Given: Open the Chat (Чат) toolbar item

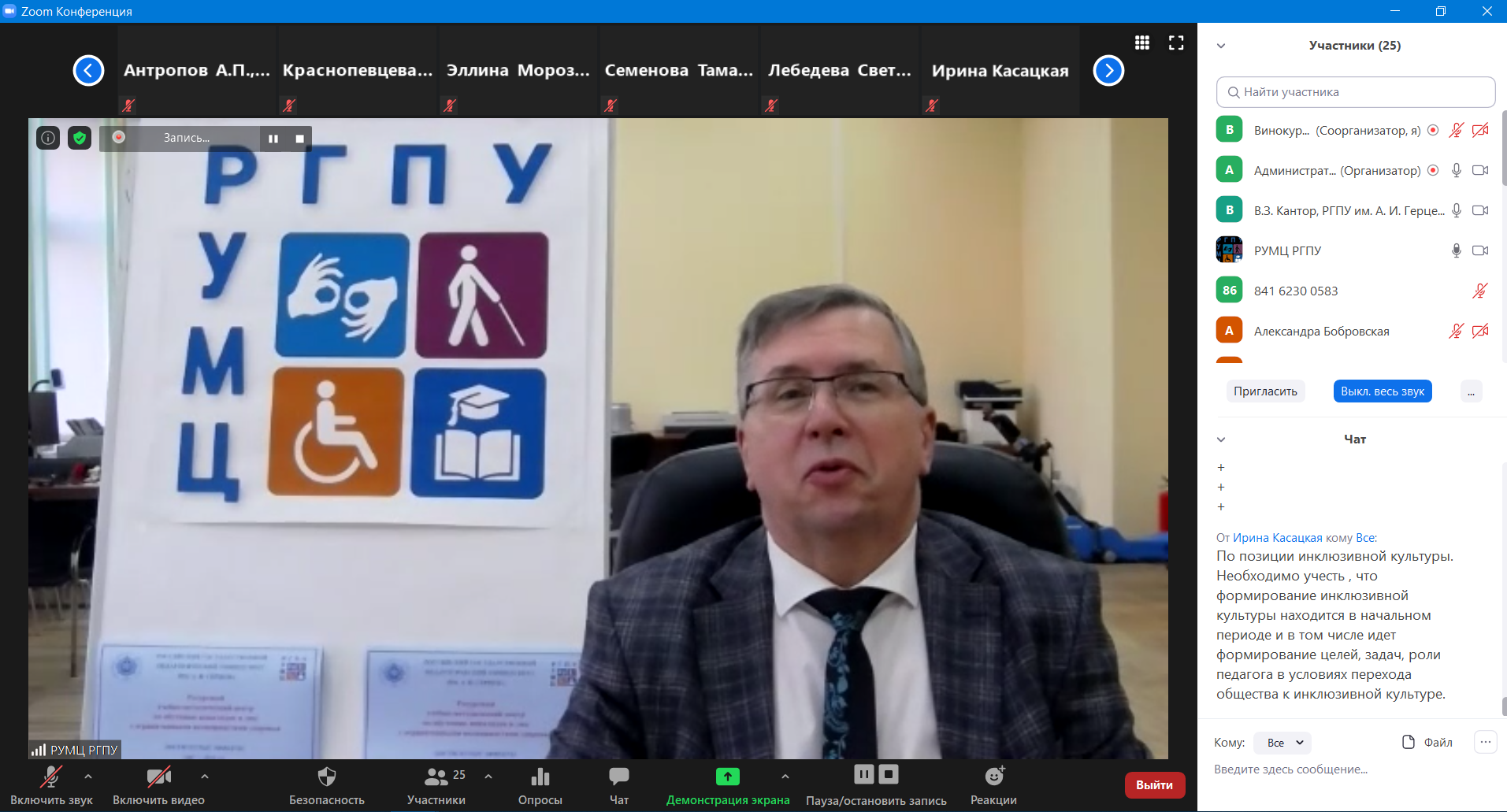Looking at the screenshot, I should (618, 785).
